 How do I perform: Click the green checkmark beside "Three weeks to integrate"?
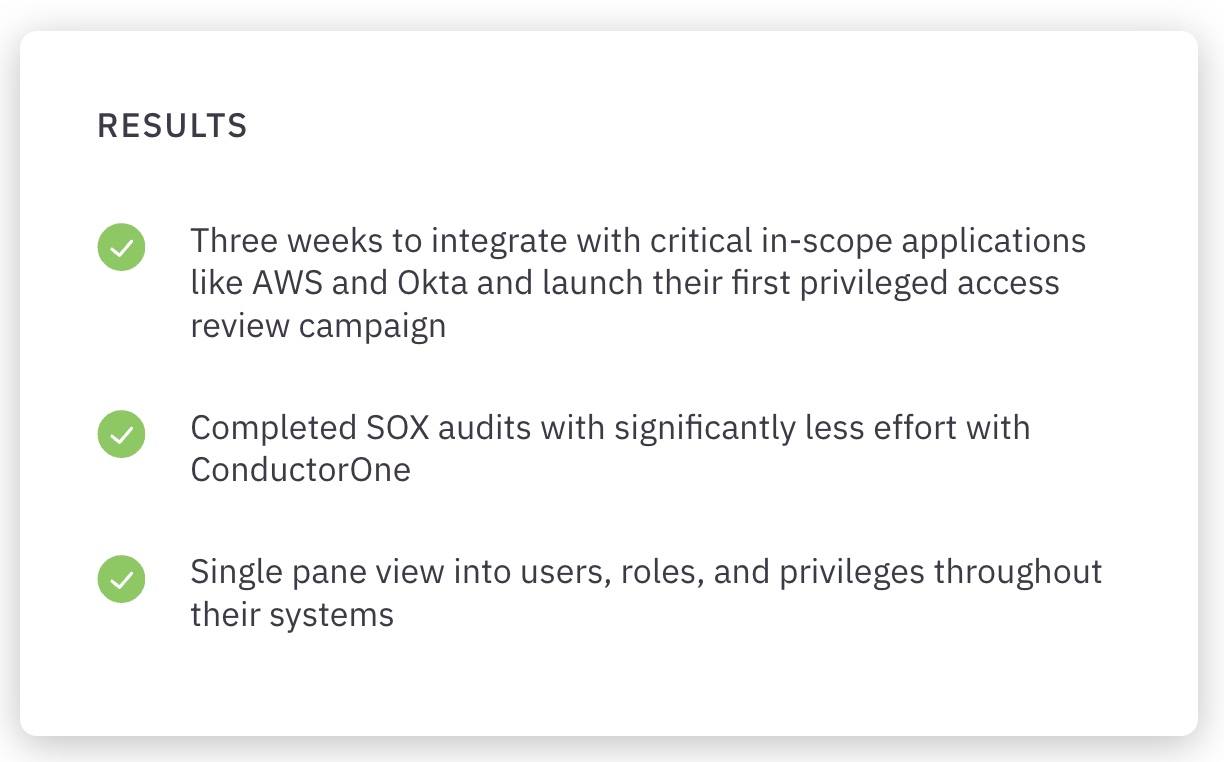pos(121,247)
